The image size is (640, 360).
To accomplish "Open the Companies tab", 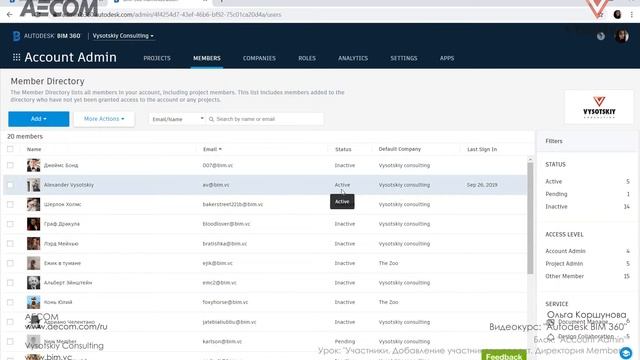I will (x=259, y=58).
